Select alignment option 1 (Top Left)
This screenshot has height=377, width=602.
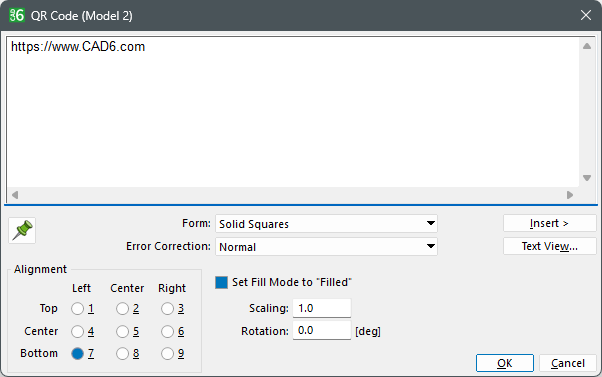[78, 309]
